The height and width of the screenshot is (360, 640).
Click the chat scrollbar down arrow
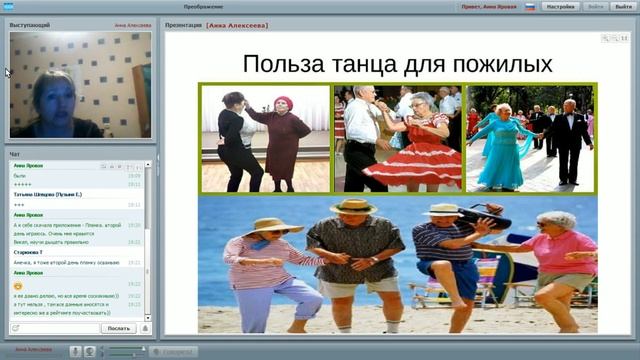click(x=148, y=318)
